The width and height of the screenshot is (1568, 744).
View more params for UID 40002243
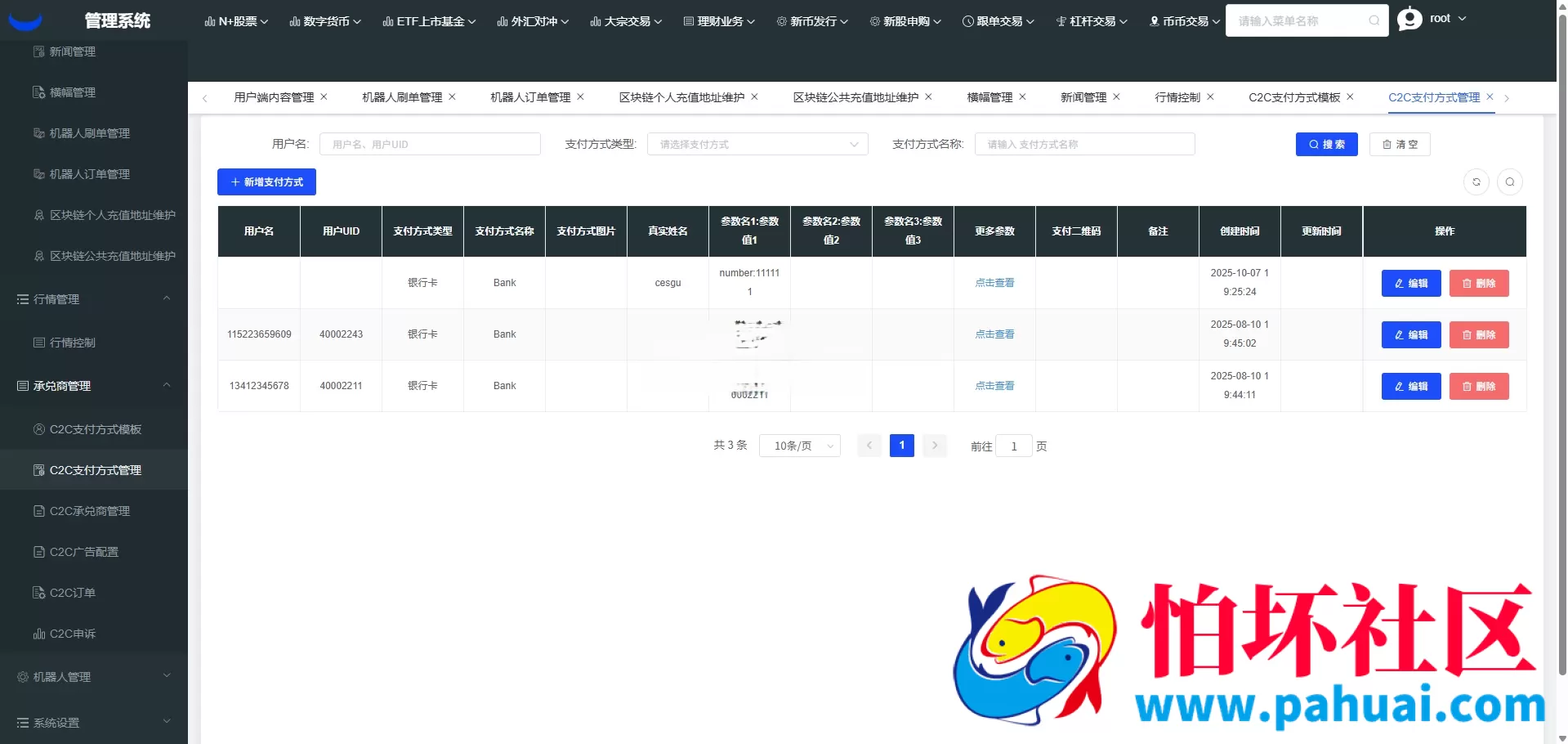994,334
